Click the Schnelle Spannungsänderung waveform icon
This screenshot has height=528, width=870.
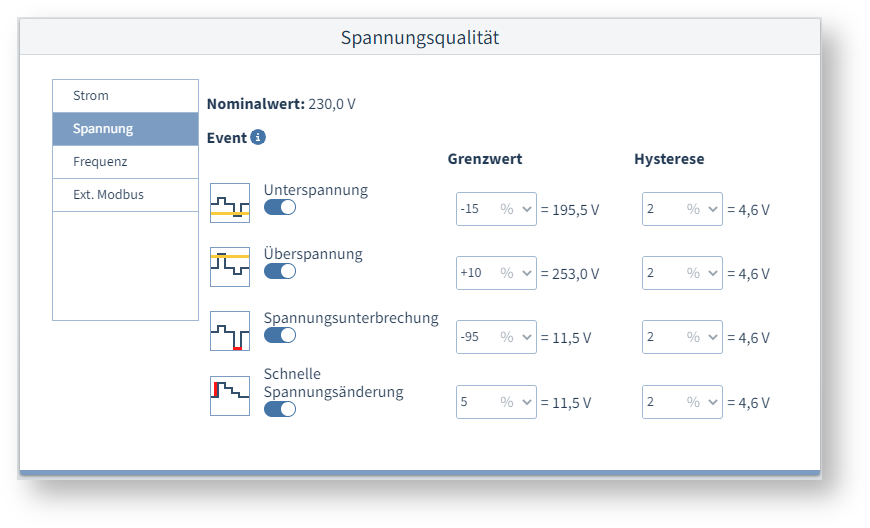[x=230, y=395]
